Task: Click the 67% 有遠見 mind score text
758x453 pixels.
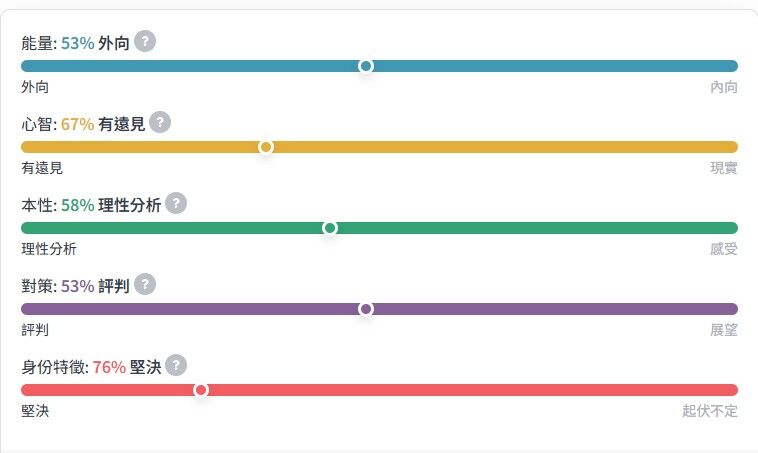Action: point(103,124)
